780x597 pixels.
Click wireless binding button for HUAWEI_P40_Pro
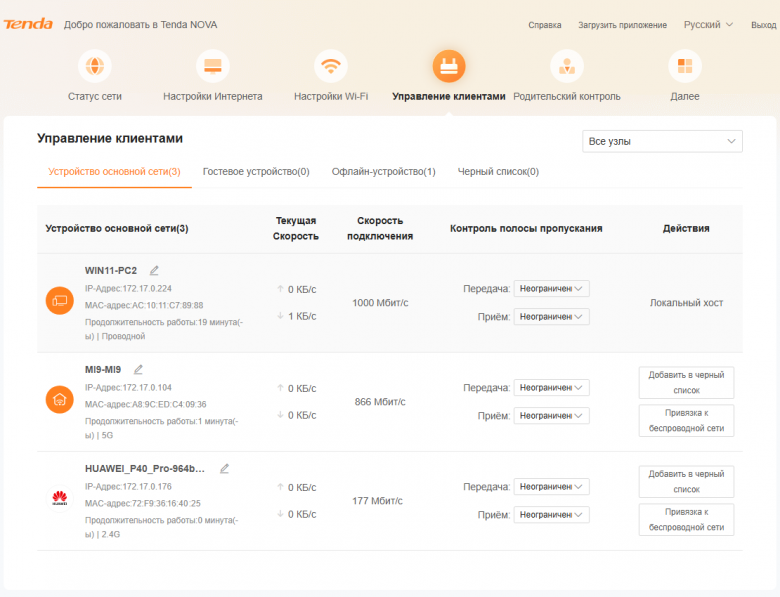tap(686, 519)
